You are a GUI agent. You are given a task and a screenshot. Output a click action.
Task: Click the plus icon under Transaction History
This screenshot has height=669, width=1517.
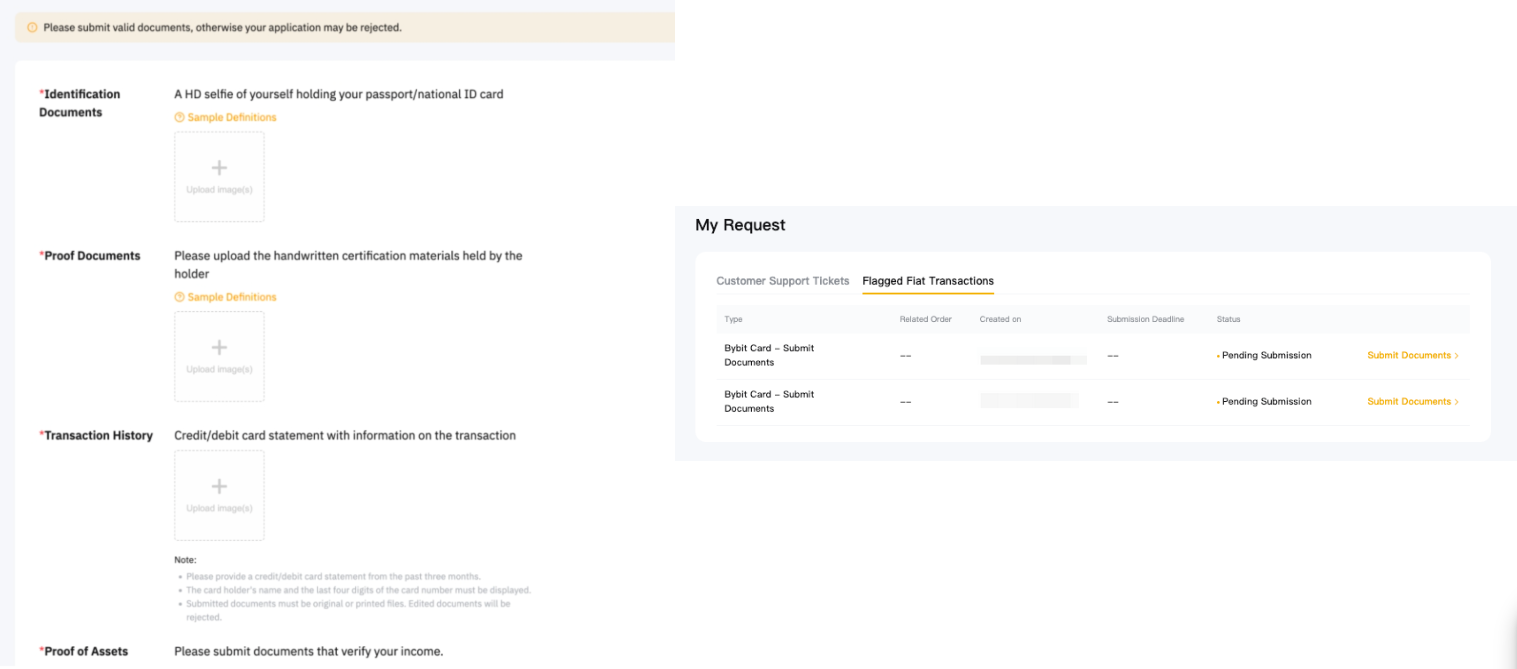click(x=219, y=487)
